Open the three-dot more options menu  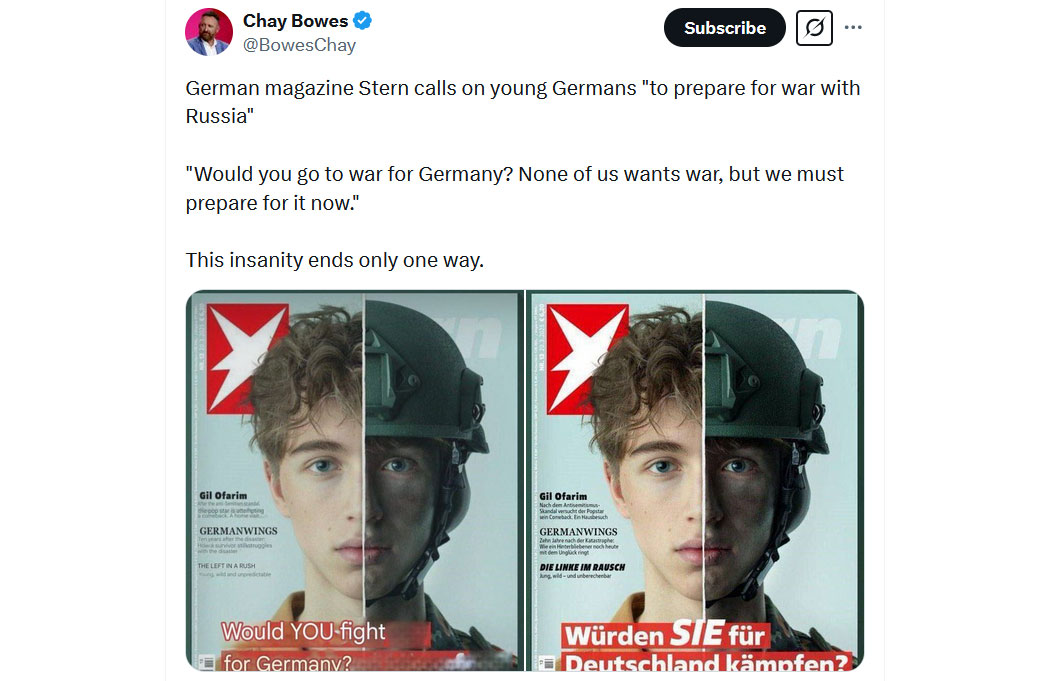853,27
